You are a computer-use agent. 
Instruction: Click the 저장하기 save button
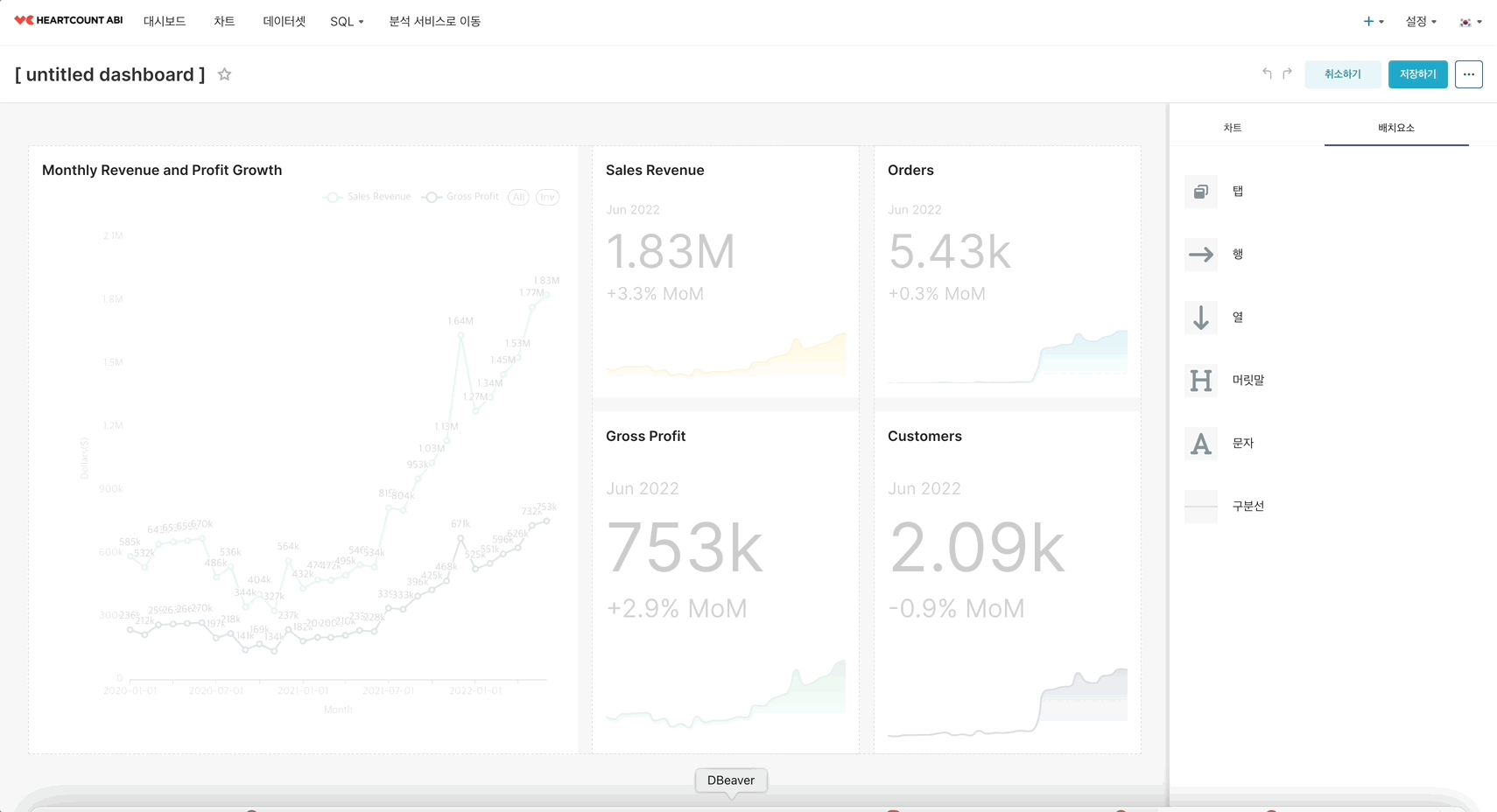[x=1417, y=74]
